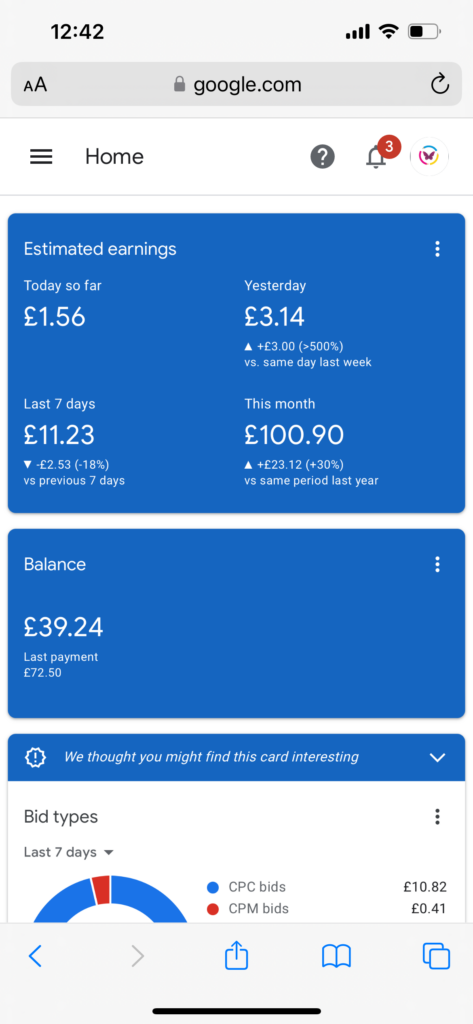Select the blue CPC bids legend dot
This screenshot has height=1024, width=473.
tap(212, 888)
